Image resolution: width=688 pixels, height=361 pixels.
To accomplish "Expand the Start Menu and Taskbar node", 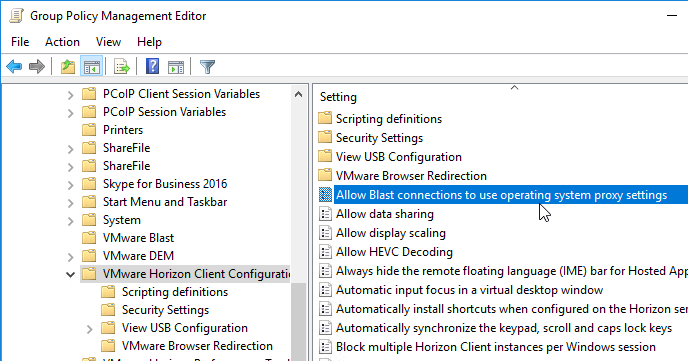I will pyautogui.click(x=71, y=203).
